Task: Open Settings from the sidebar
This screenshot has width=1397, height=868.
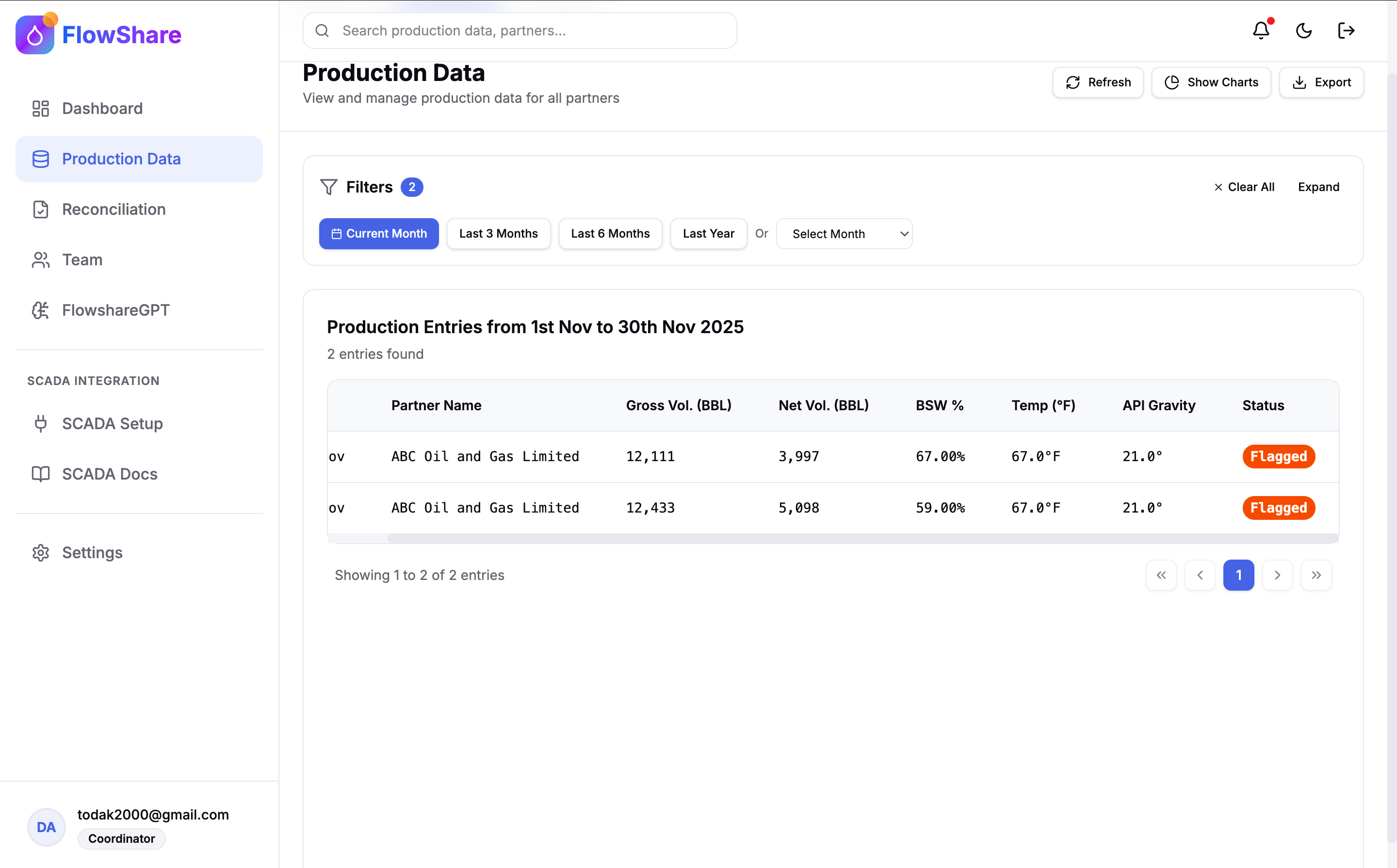Action: [x=92, y=553]
